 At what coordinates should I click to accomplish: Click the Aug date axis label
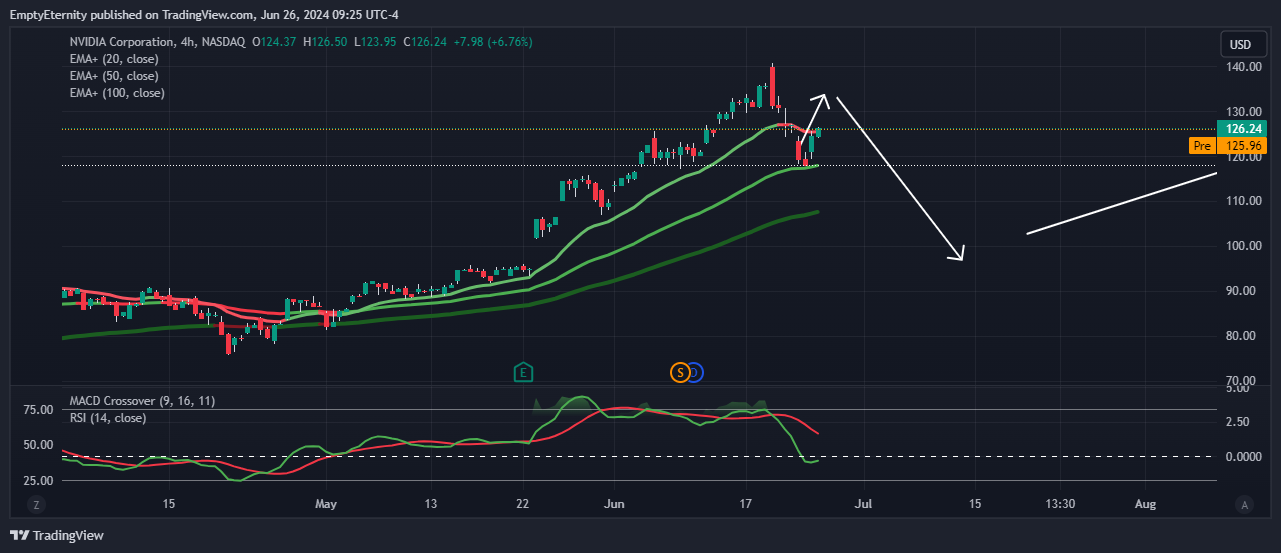click(x=1146, y=505)
